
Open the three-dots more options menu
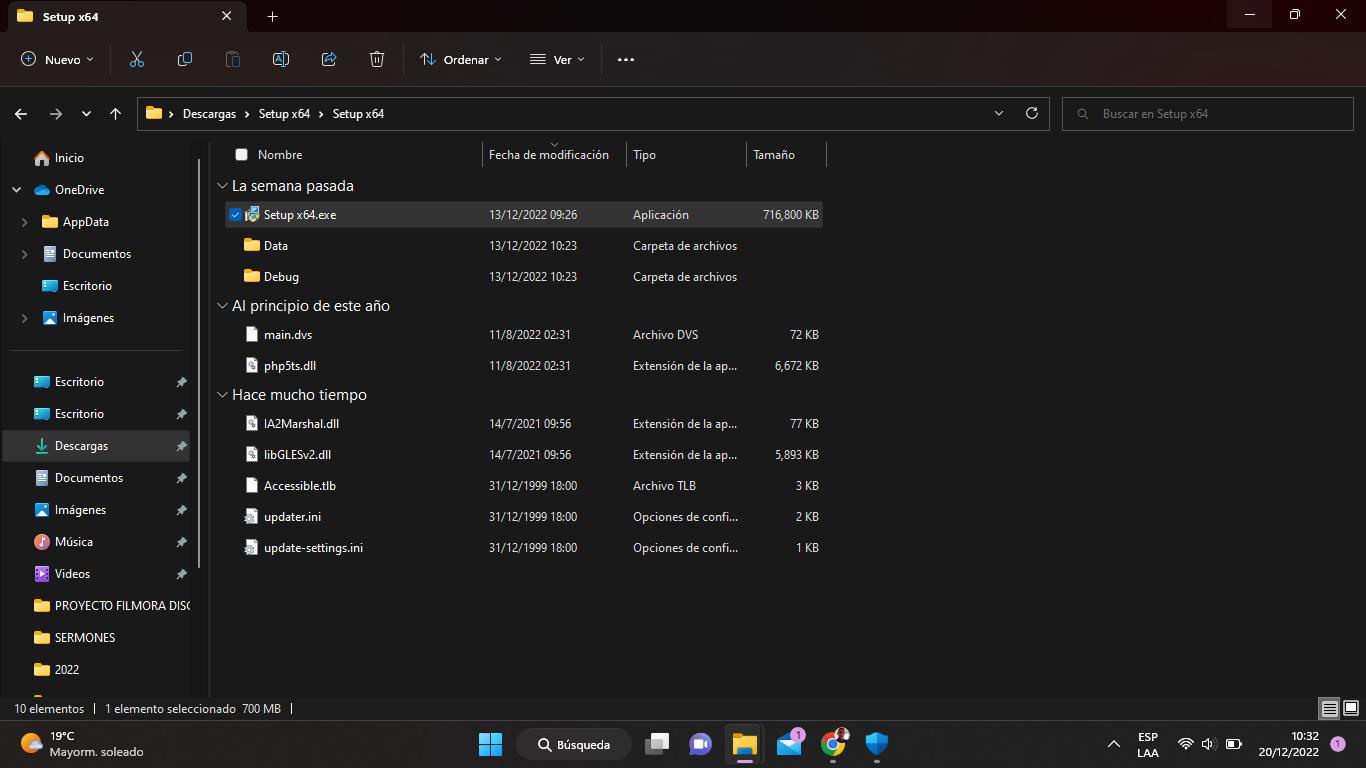(x=626, y=60)
